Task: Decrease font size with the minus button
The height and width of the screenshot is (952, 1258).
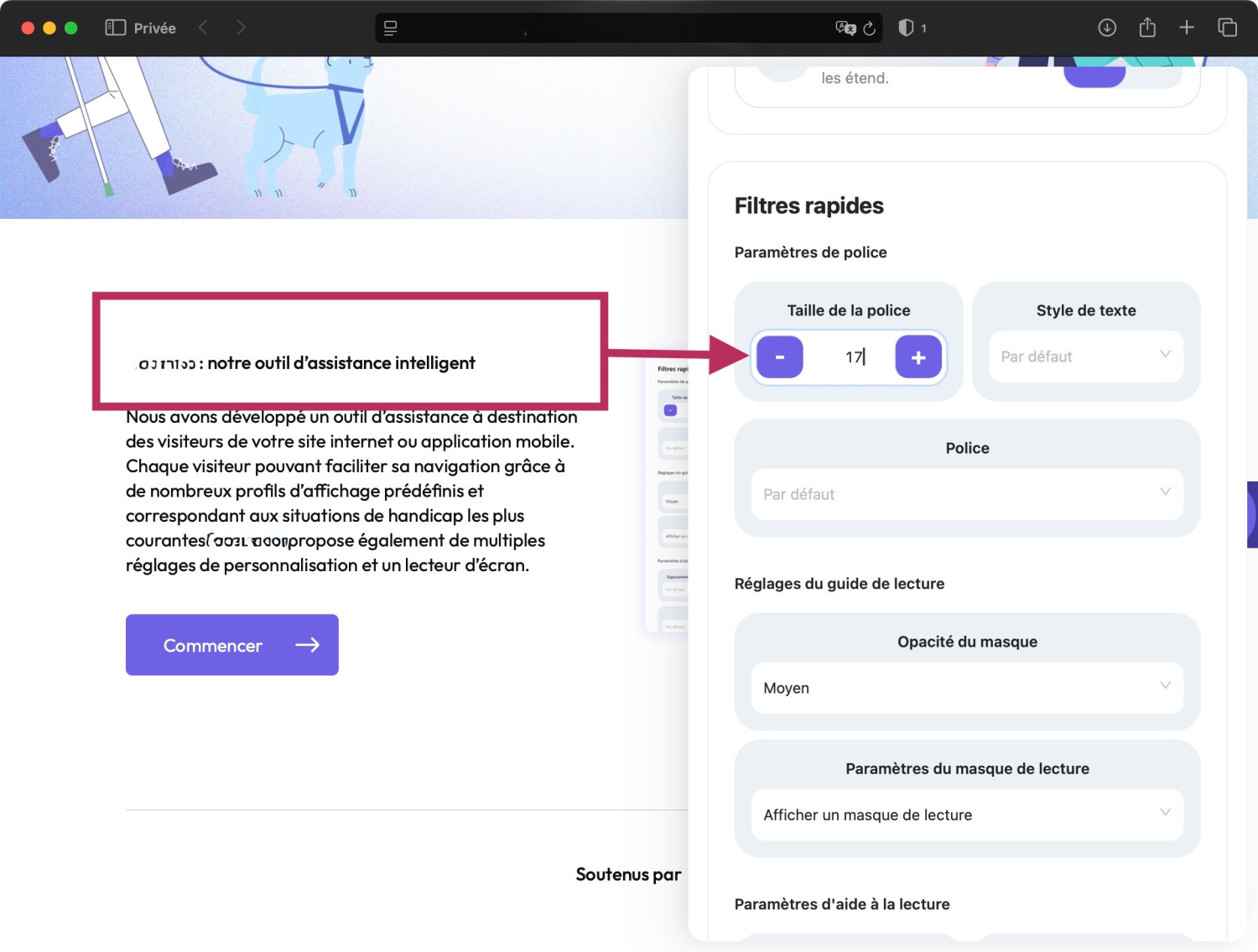Action: click(780, 357)
